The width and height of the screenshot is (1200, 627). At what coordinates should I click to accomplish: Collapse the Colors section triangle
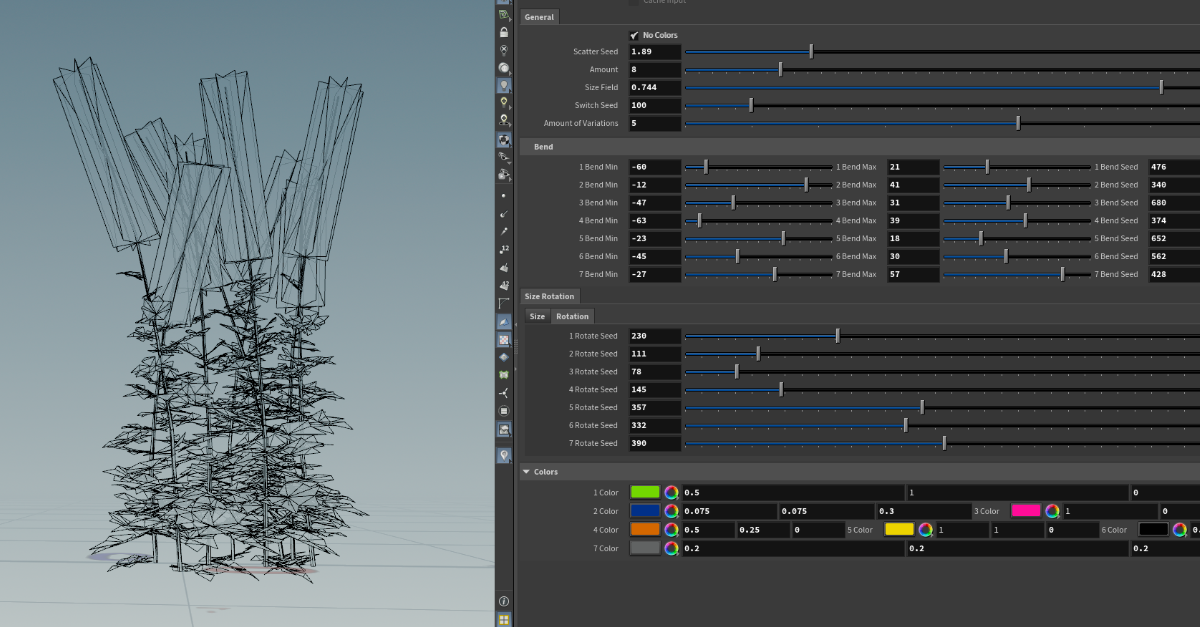[x=526, y=471]
